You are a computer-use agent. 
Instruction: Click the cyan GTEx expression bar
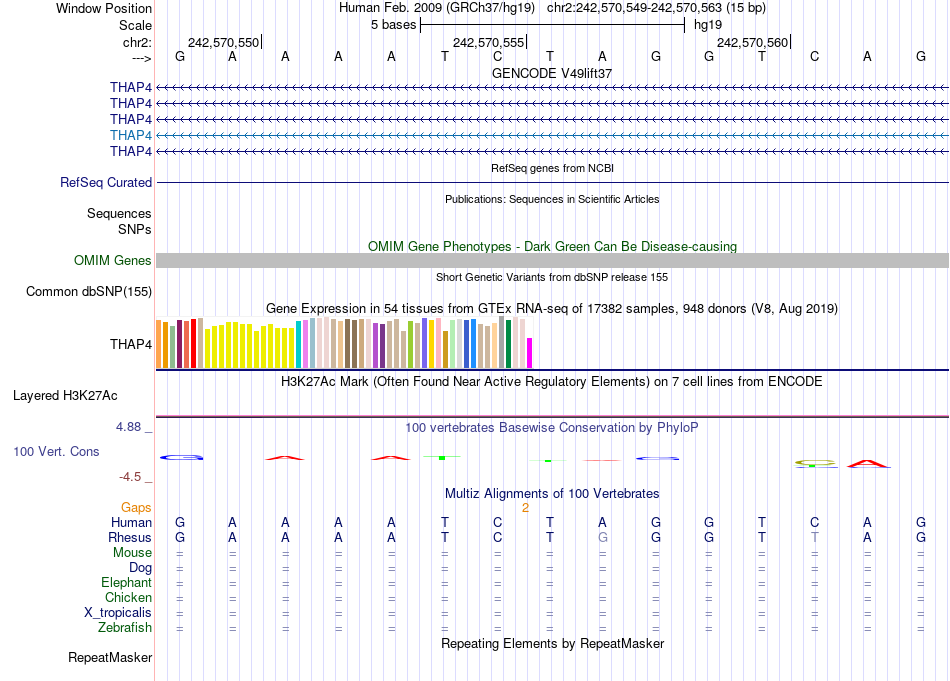point(299,344)
